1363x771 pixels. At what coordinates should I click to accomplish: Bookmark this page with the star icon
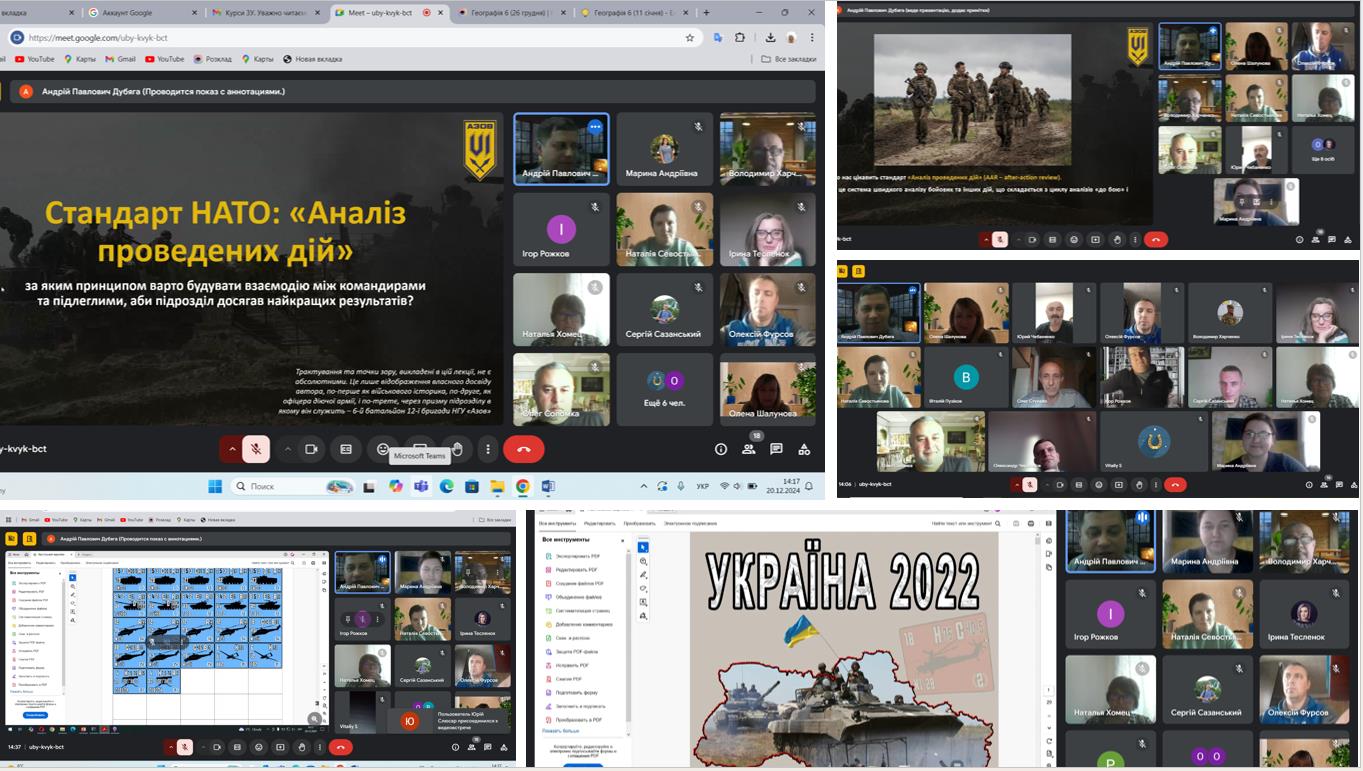(690, 38)
